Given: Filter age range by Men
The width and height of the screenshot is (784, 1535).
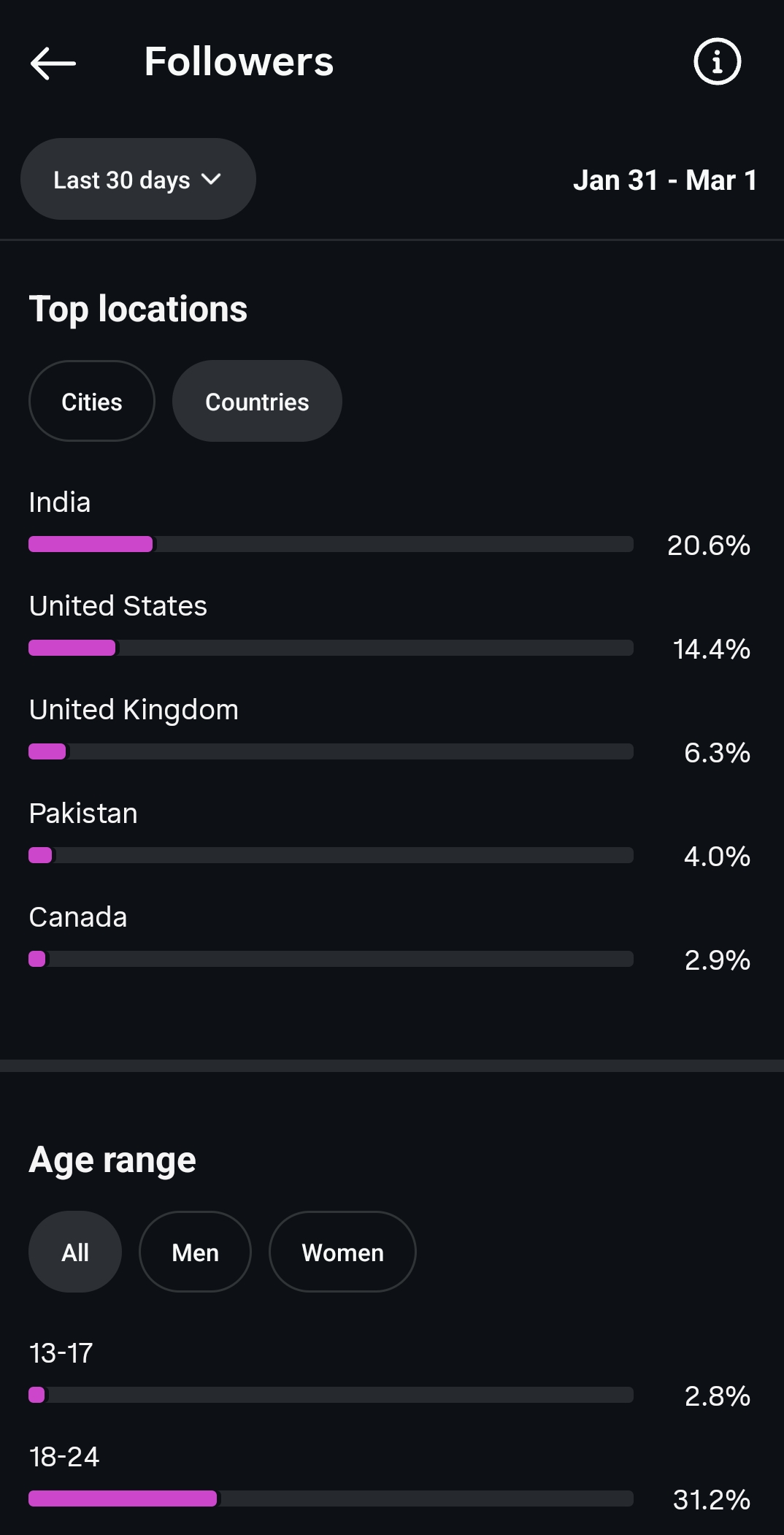Looking at the screenshot, I should point(195,1252).
